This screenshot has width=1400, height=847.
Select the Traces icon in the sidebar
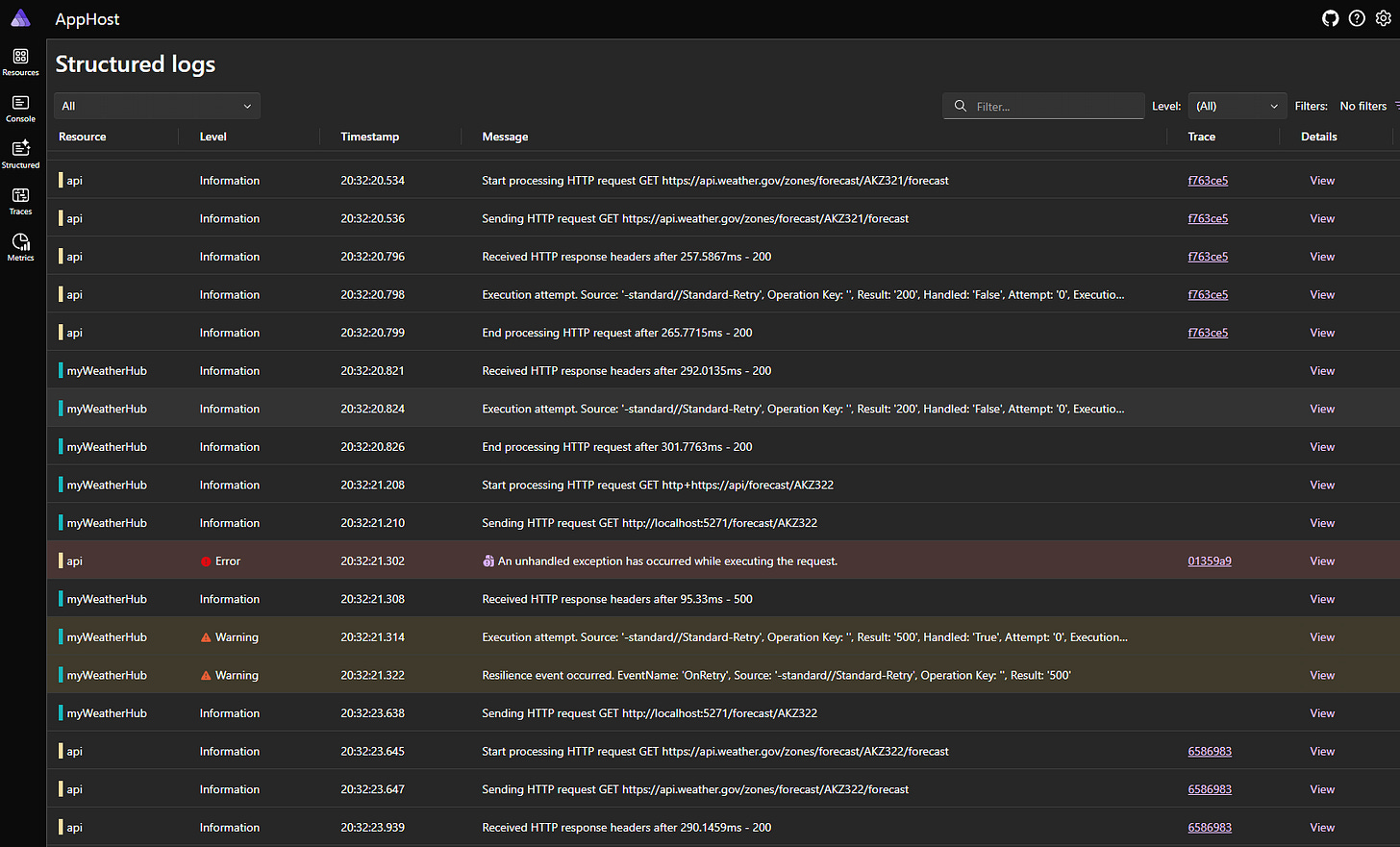[20, 197]
